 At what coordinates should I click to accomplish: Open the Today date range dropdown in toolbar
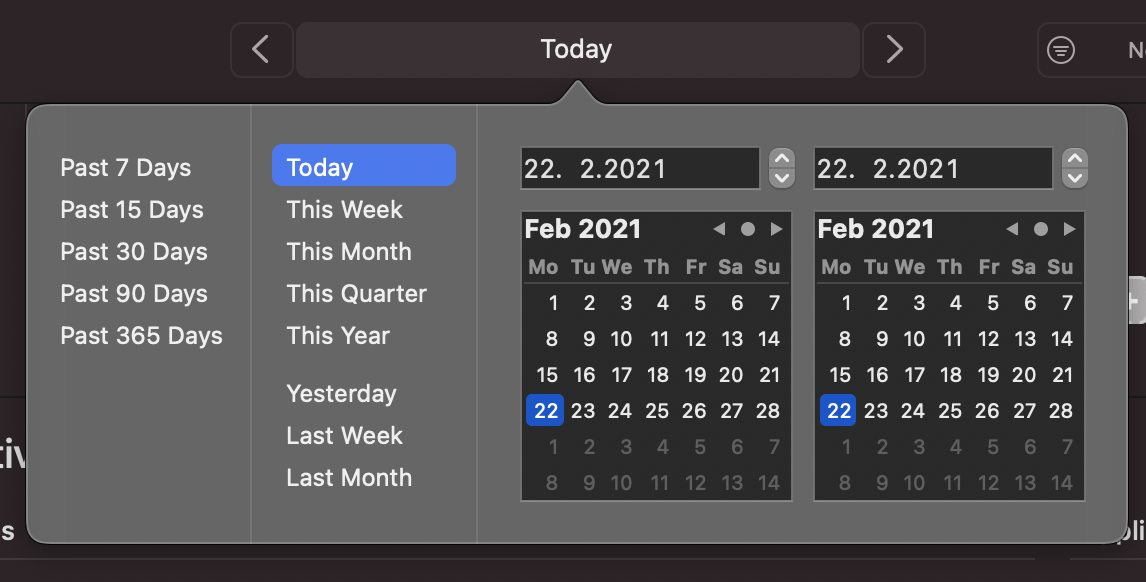[577, 49]
